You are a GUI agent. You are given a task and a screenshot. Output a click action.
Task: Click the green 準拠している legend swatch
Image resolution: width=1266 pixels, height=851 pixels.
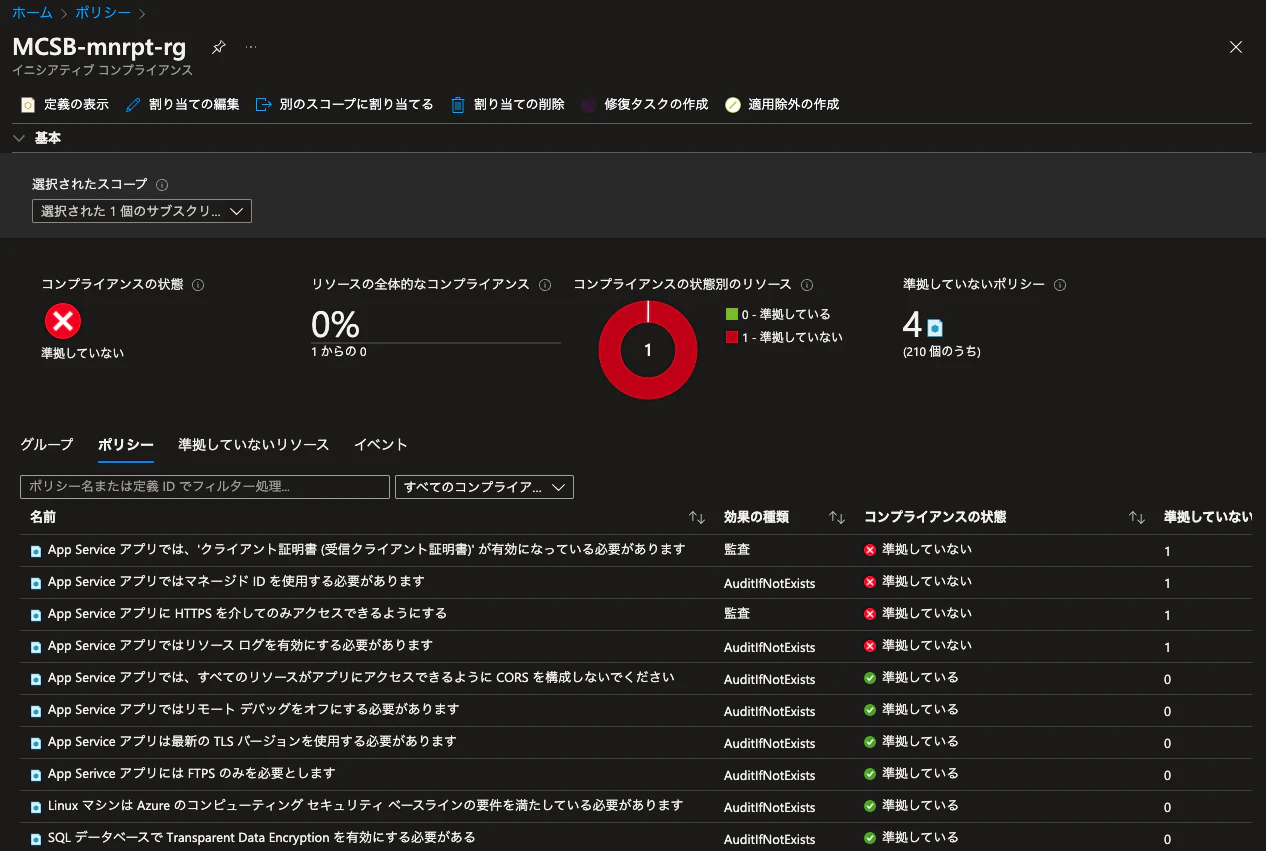click(731, 314)
